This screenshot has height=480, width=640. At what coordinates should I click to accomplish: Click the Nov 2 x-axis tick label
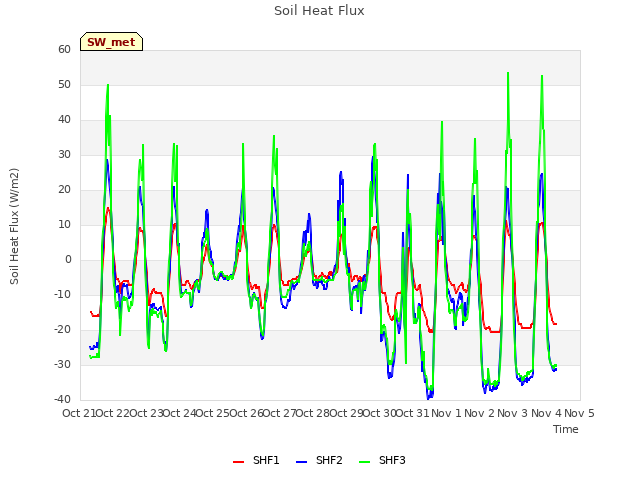point(480,413)
